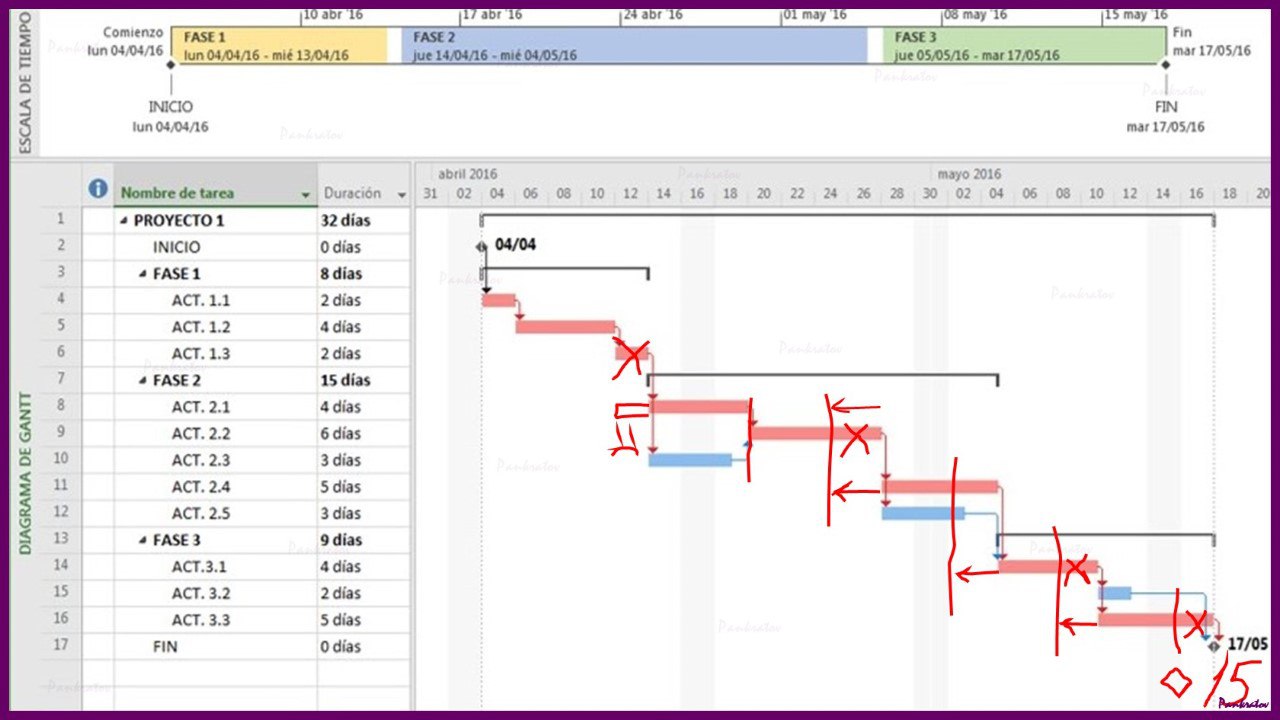Viewport: 1280px width, 720px height.
Task: Click the ACT. 1.2 red Gantt bar
Action: click(x=565, y=327)
